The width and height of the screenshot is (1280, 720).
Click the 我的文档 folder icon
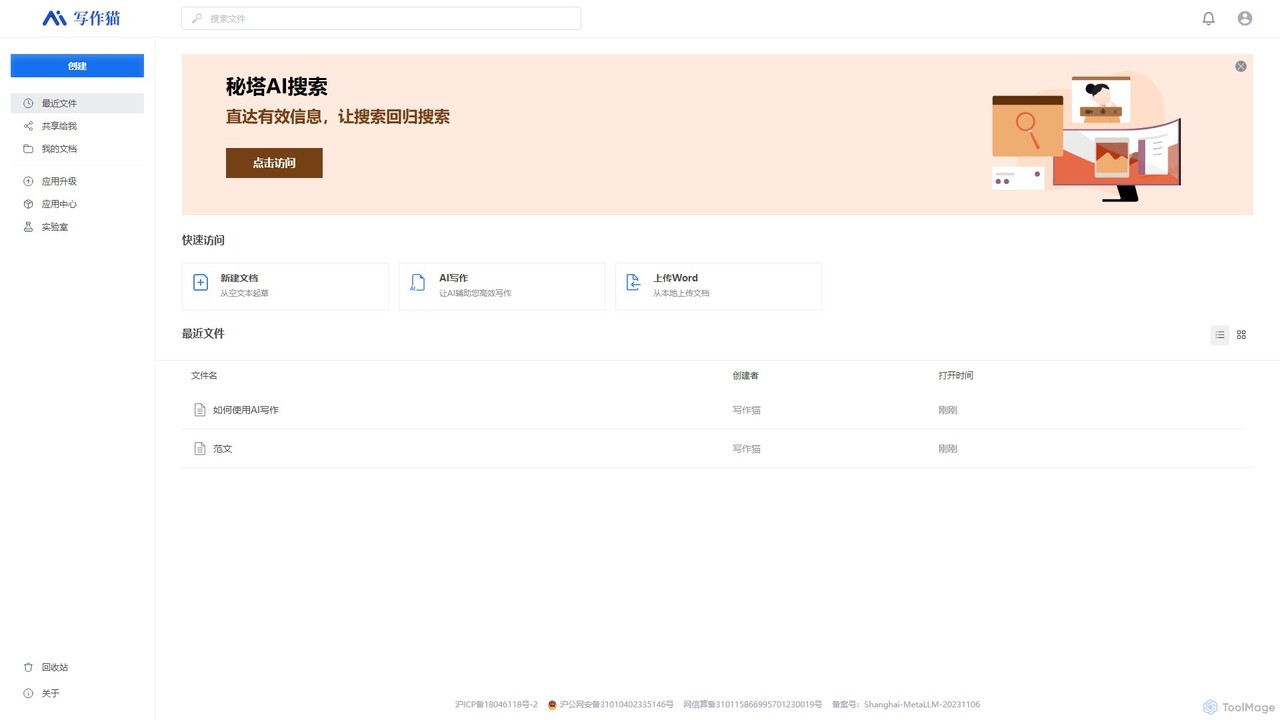click(28, 149)
